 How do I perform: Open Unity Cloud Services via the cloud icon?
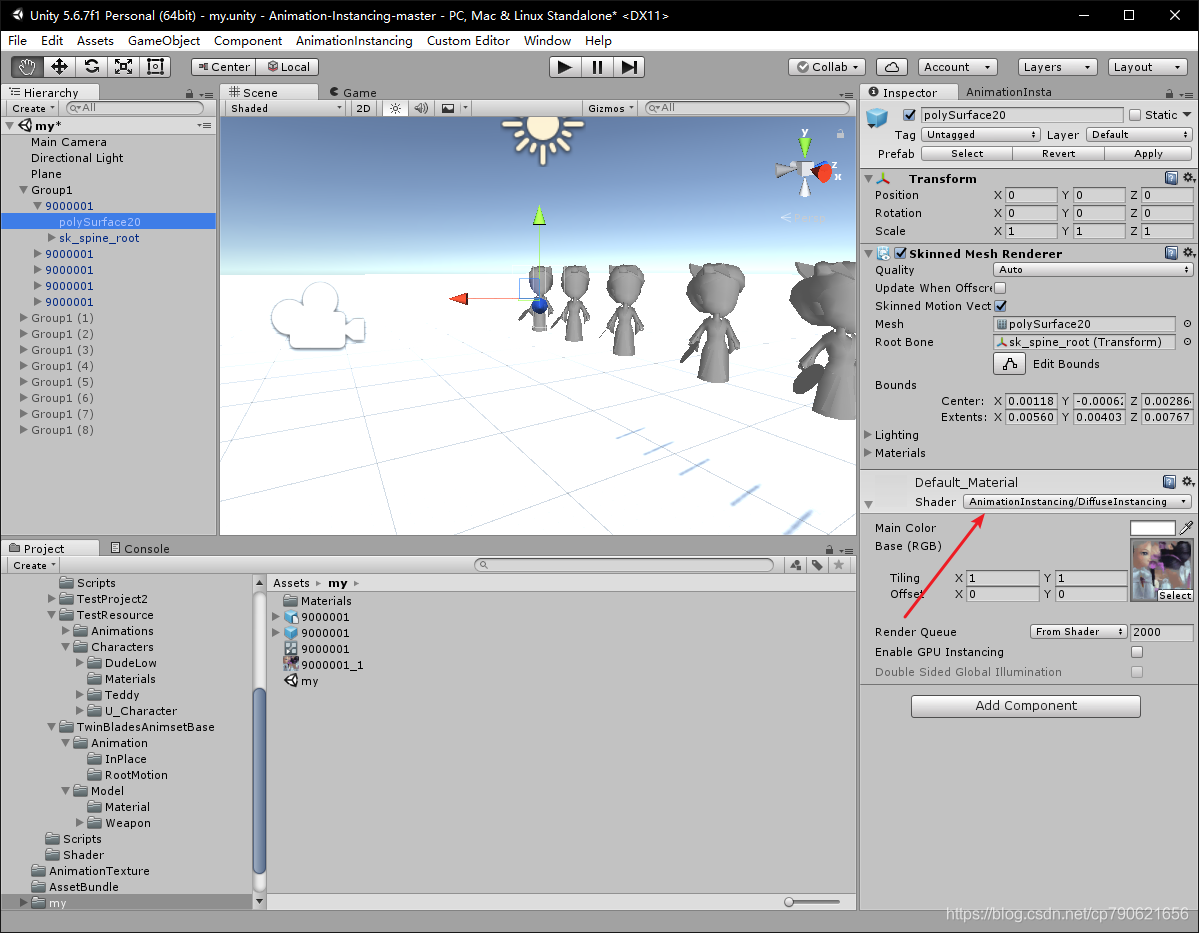[891, 66]
